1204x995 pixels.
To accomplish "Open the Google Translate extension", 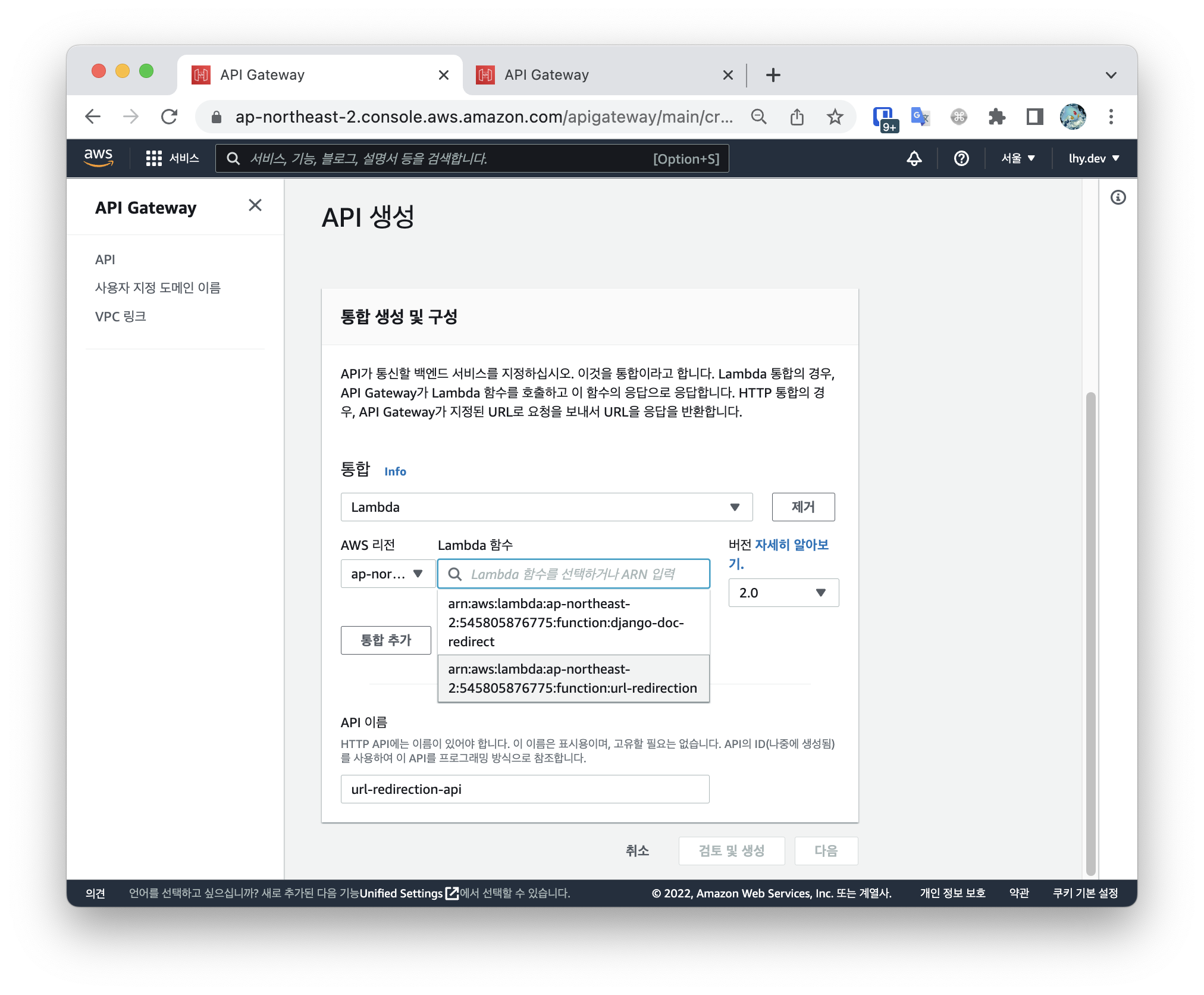I will click(921, 117).
